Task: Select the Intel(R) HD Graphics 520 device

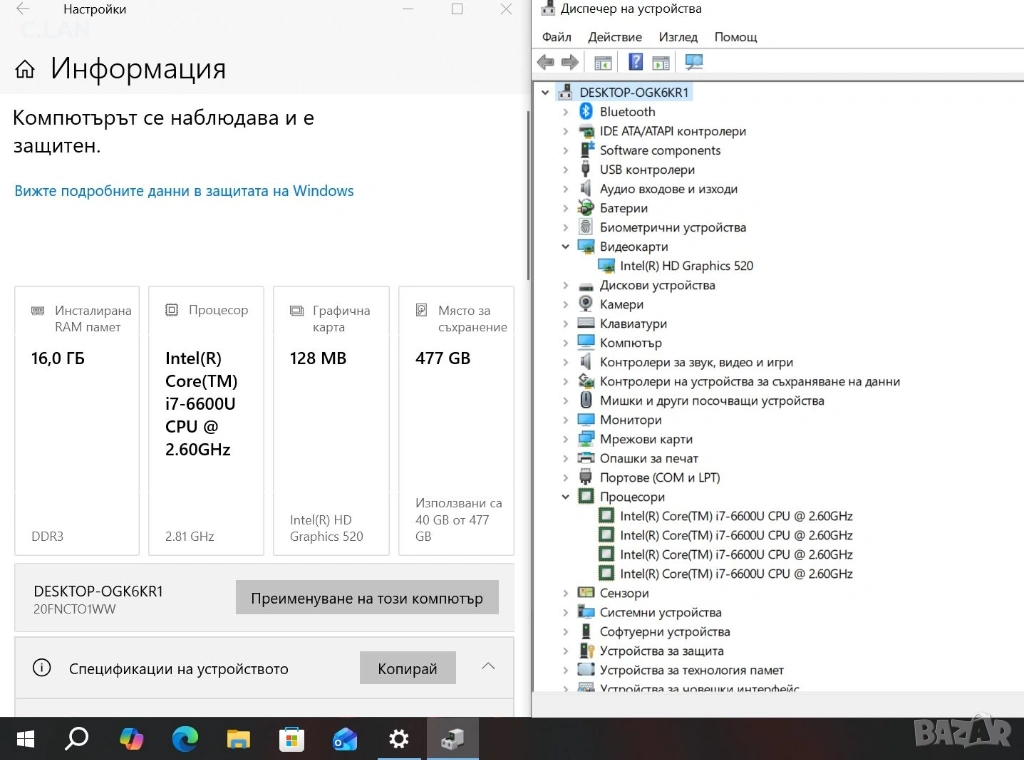Action: tap(686, 266)
